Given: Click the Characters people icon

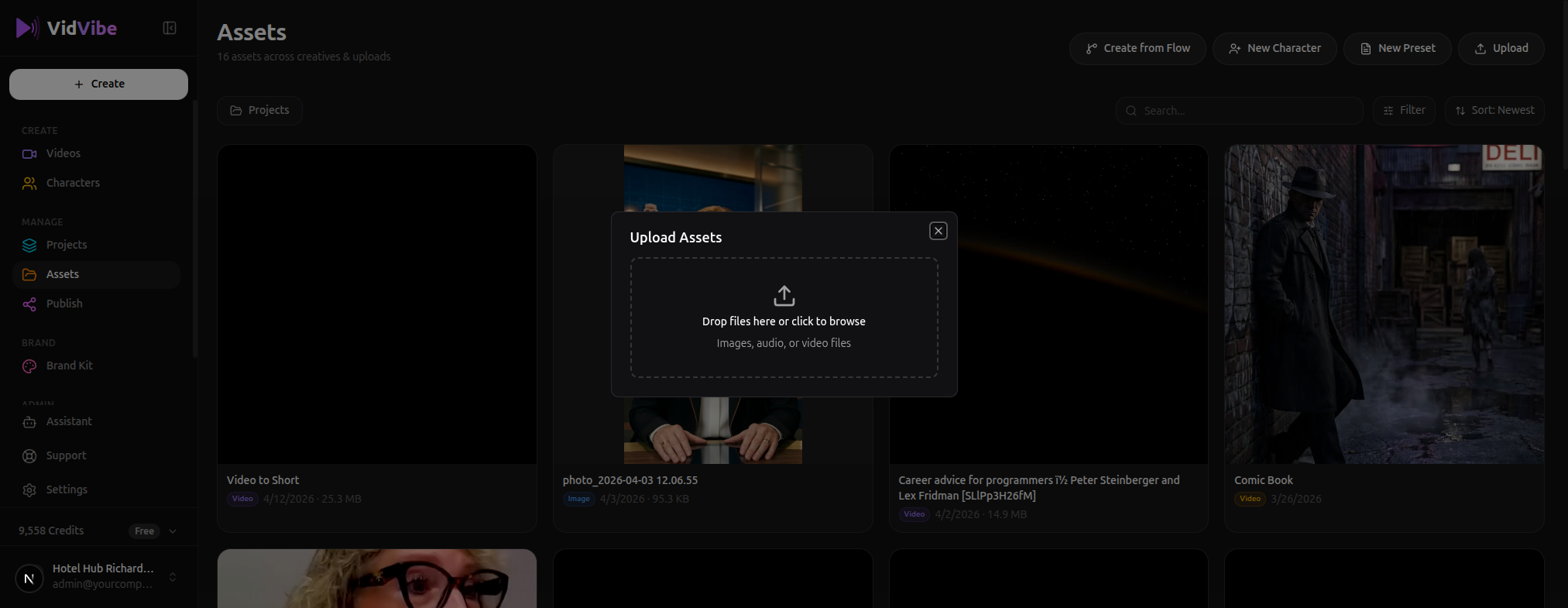Looking at the screenshot, I should pos(29,183).
